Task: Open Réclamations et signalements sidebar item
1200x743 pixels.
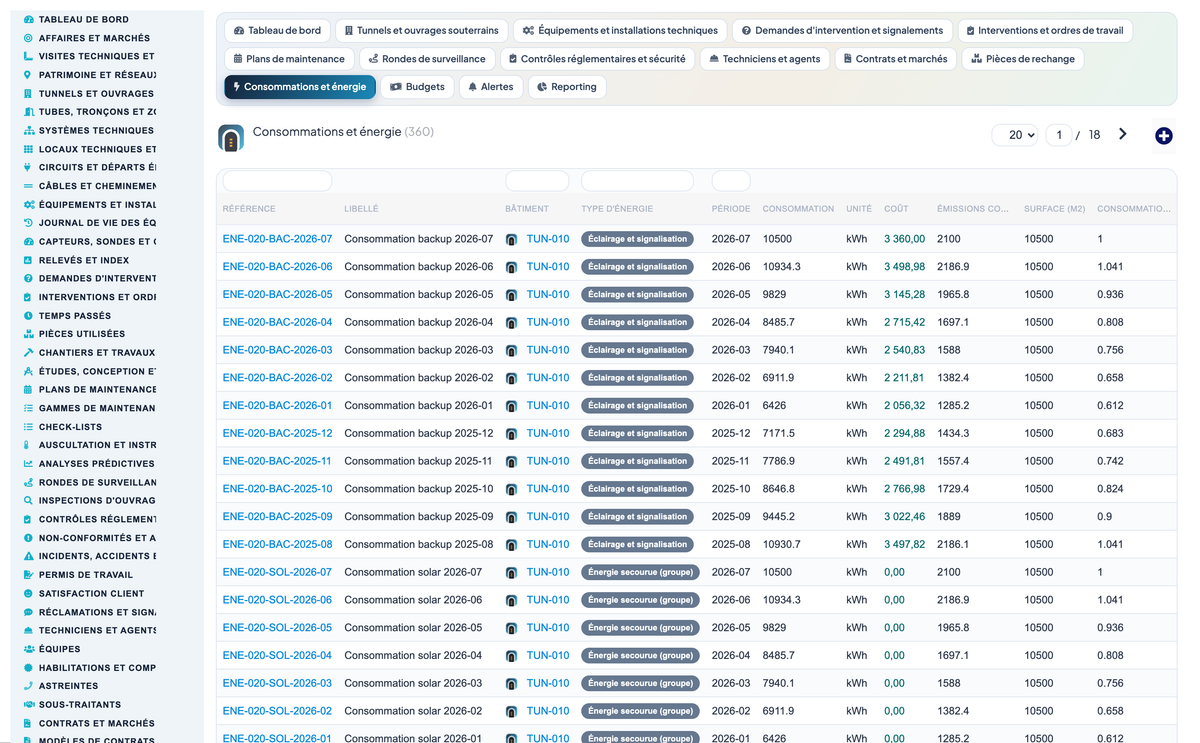Action: click(x=90, y=612)
